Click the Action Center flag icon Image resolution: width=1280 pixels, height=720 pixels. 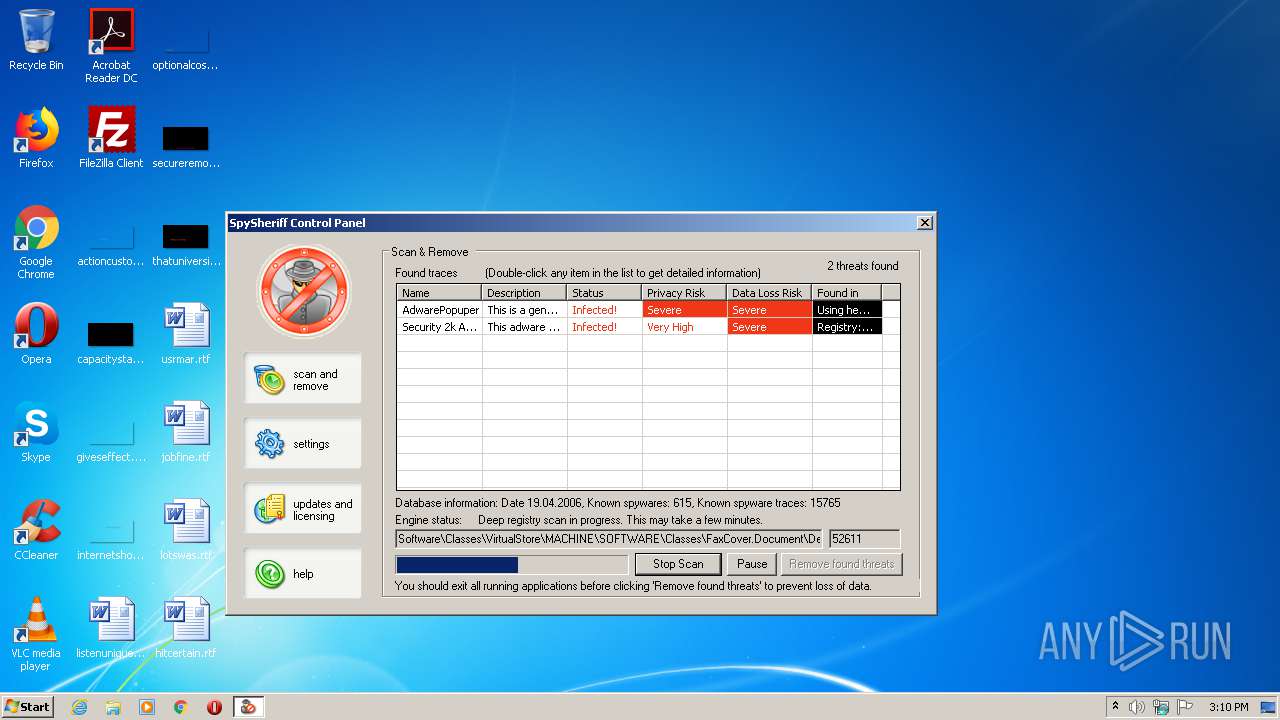1185,707
